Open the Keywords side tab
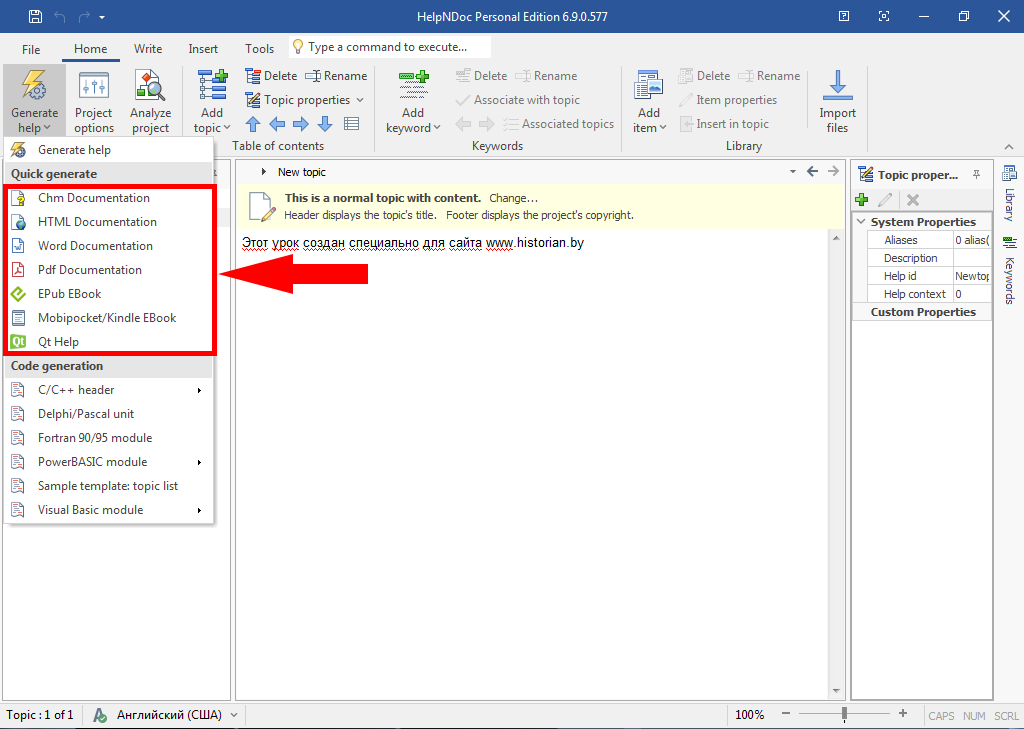 (x=1010, y=270)
